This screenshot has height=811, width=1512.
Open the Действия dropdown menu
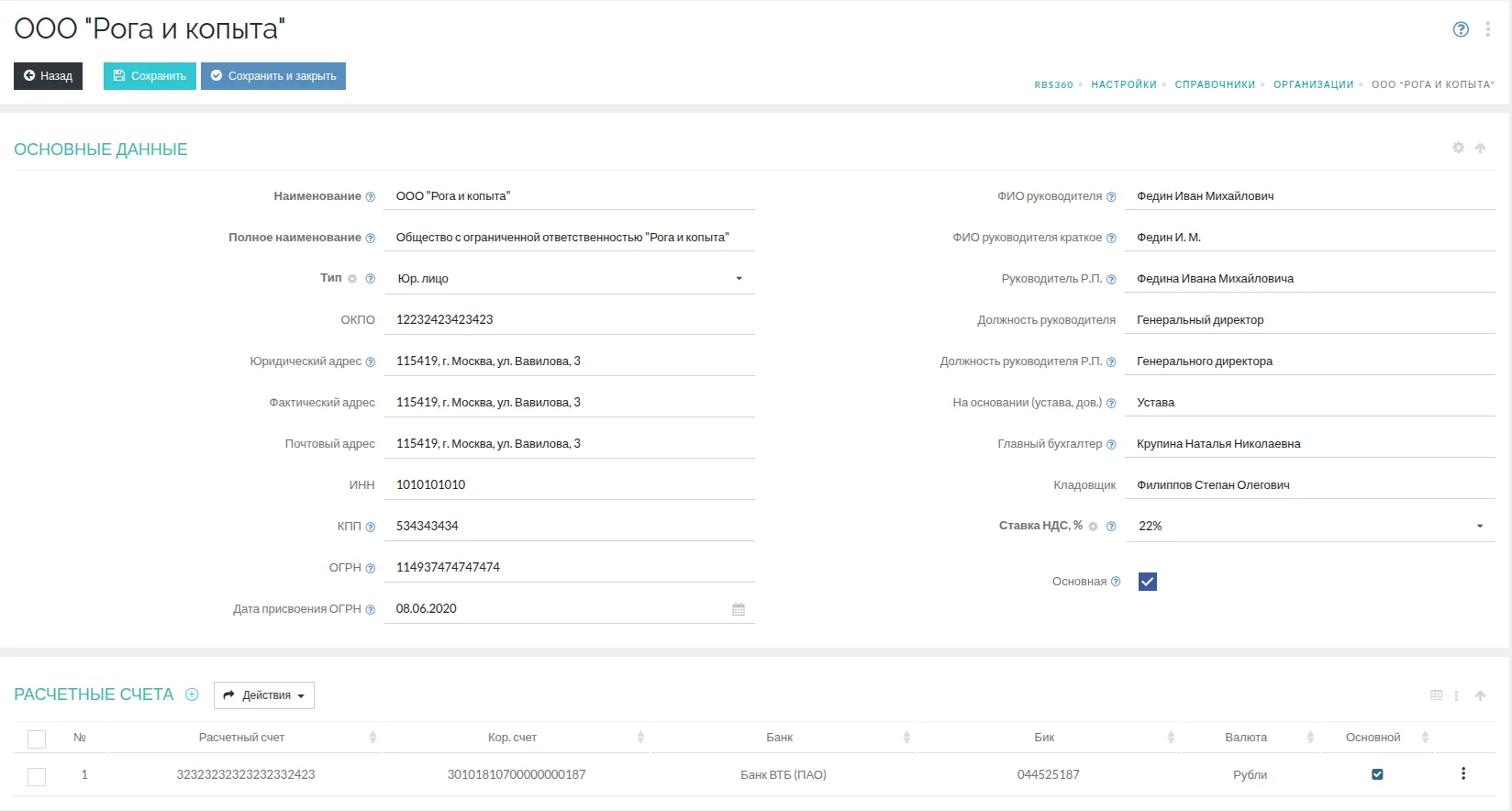pos(264,695)
